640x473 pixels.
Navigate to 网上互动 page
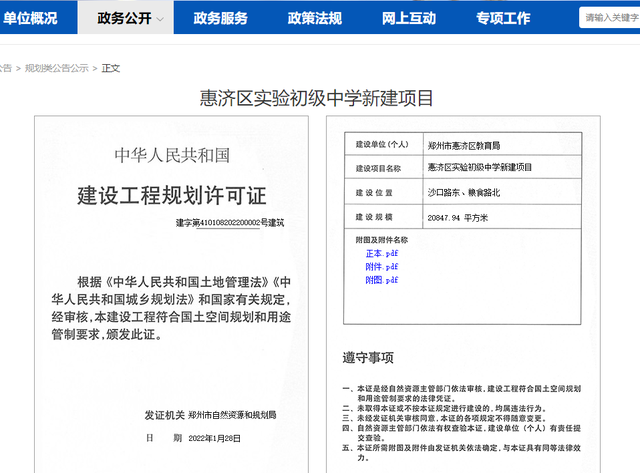tap(409, 18)
